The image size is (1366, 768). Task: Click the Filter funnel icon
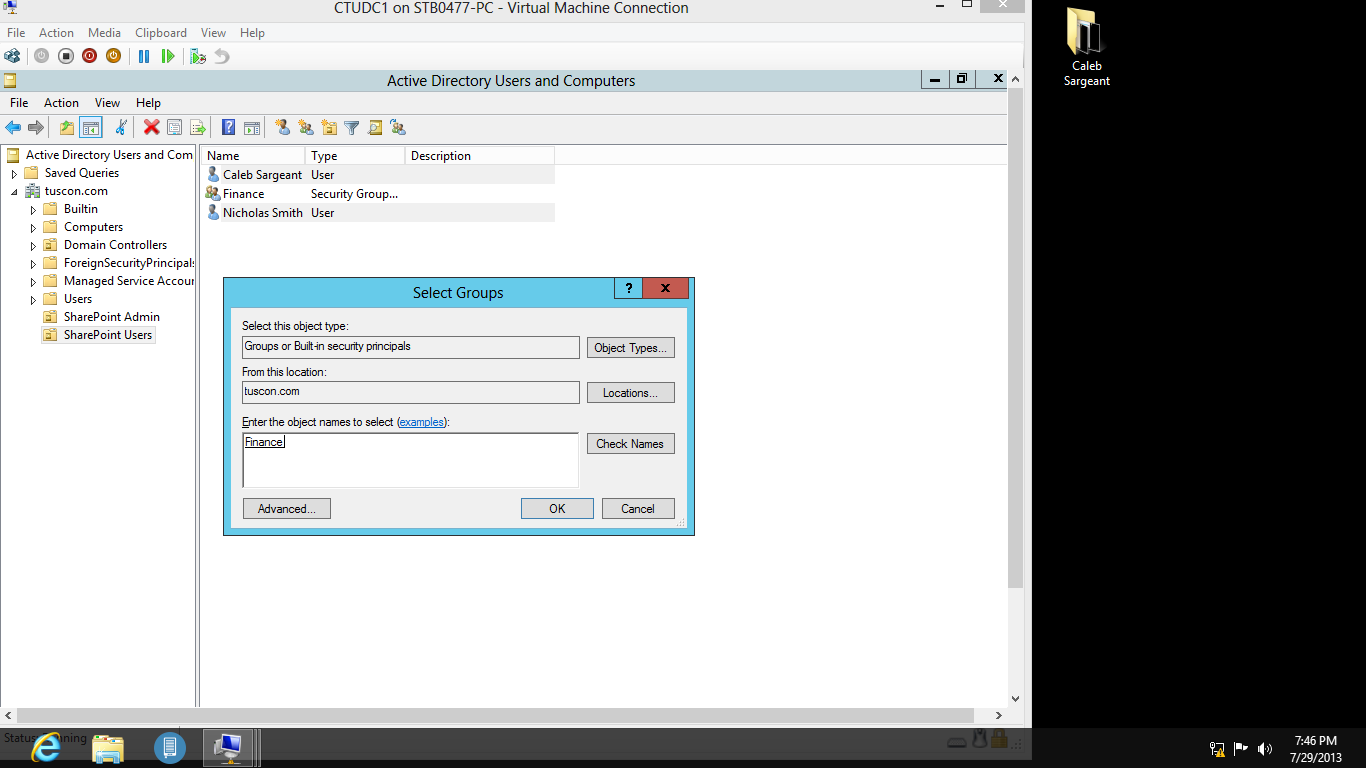point(352,127)
